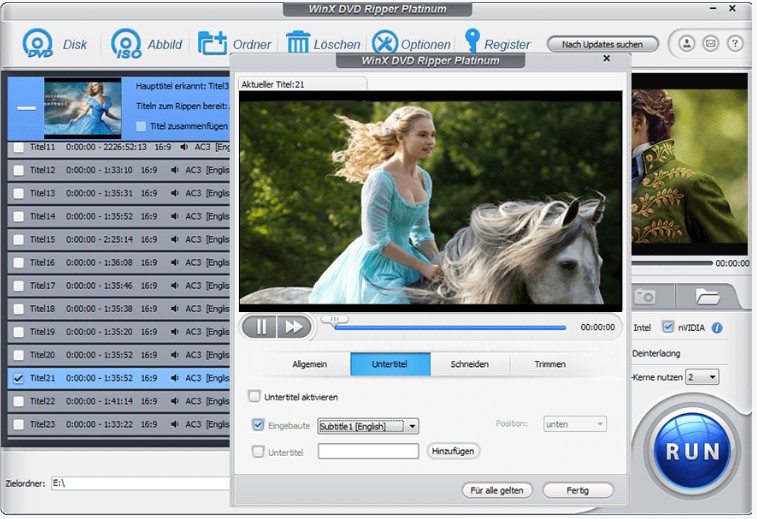This screenshot has height=519, width=757.
Task: Click the Deinterlacing option label
Action: pos(656,353)
